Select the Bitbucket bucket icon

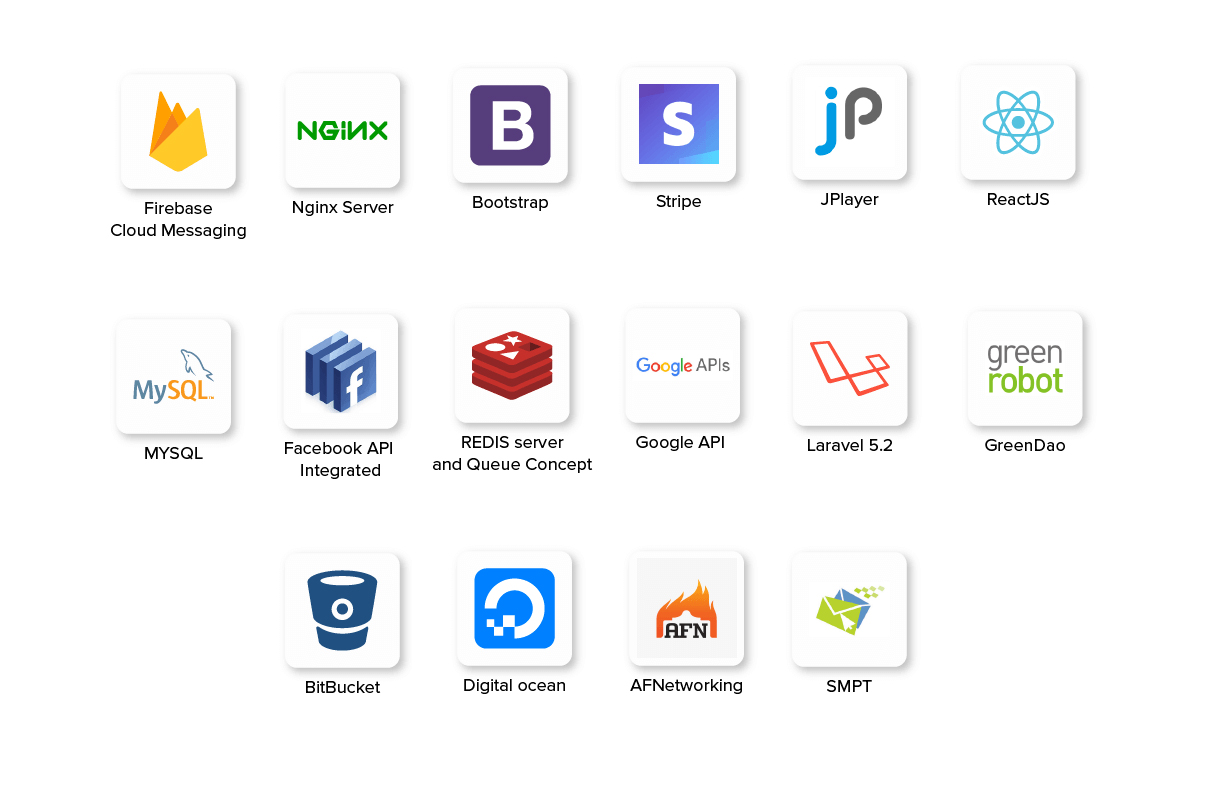(x=342, y=610)
